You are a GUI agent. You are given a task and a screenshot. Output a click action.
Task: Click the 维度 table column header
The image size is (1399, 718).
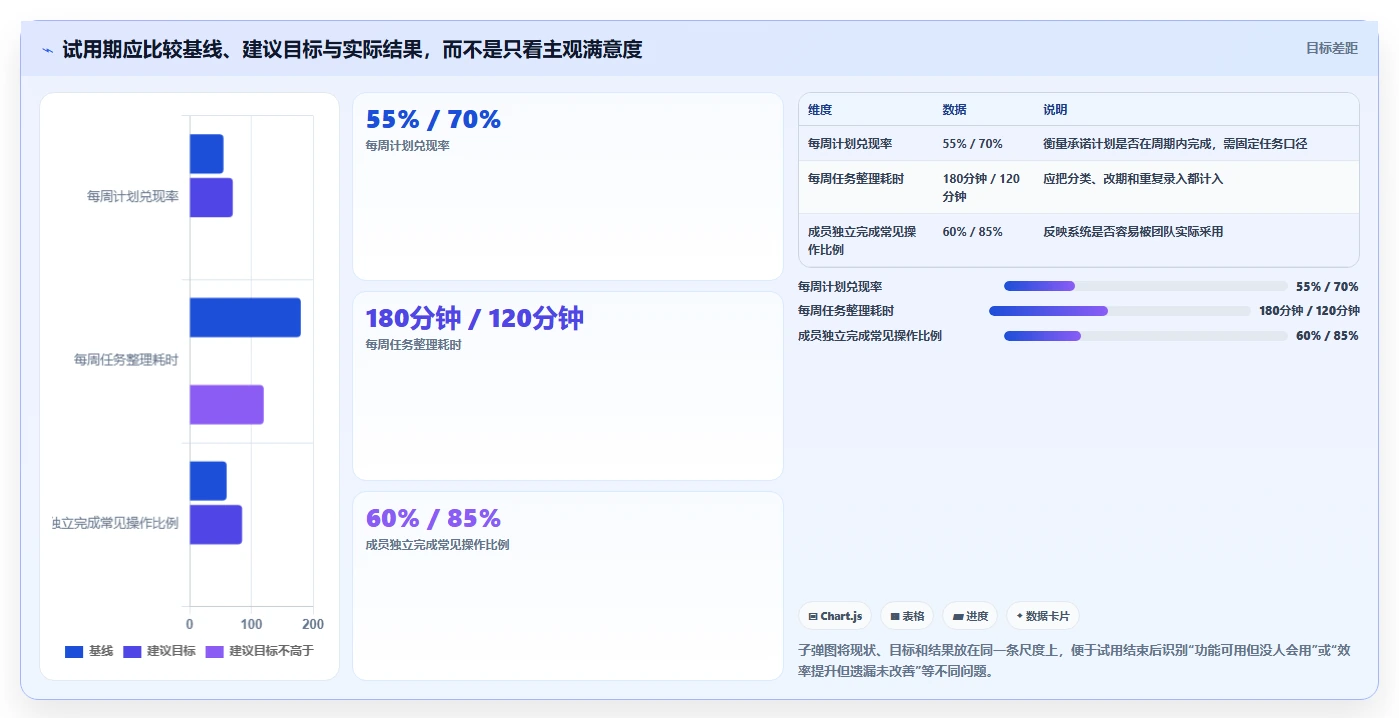click(820, 110)
